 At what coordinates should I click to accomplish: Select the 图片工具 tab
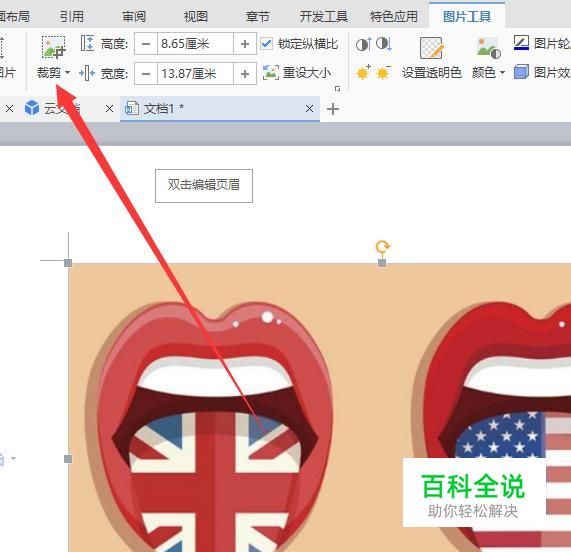[x=467, y=16]
